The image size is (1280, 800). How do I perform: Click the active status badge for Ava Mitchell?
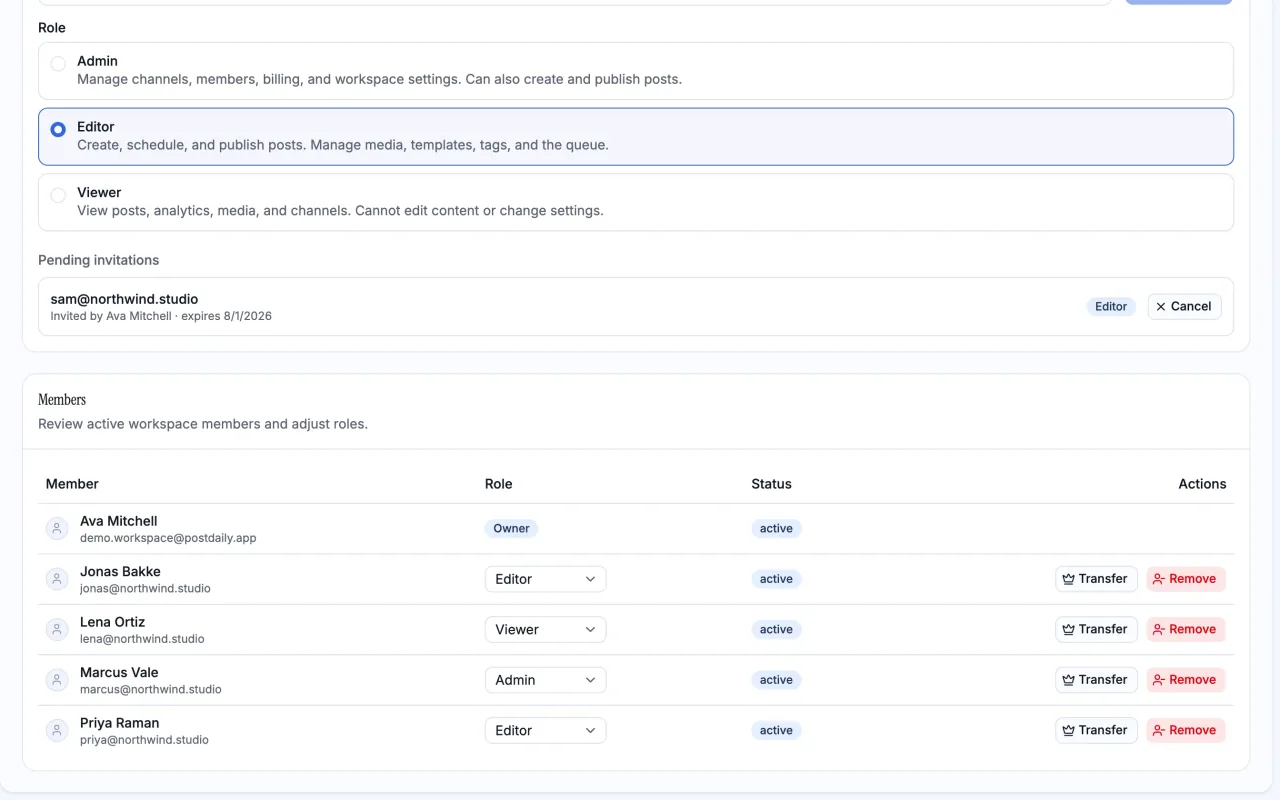click(776, 529)
